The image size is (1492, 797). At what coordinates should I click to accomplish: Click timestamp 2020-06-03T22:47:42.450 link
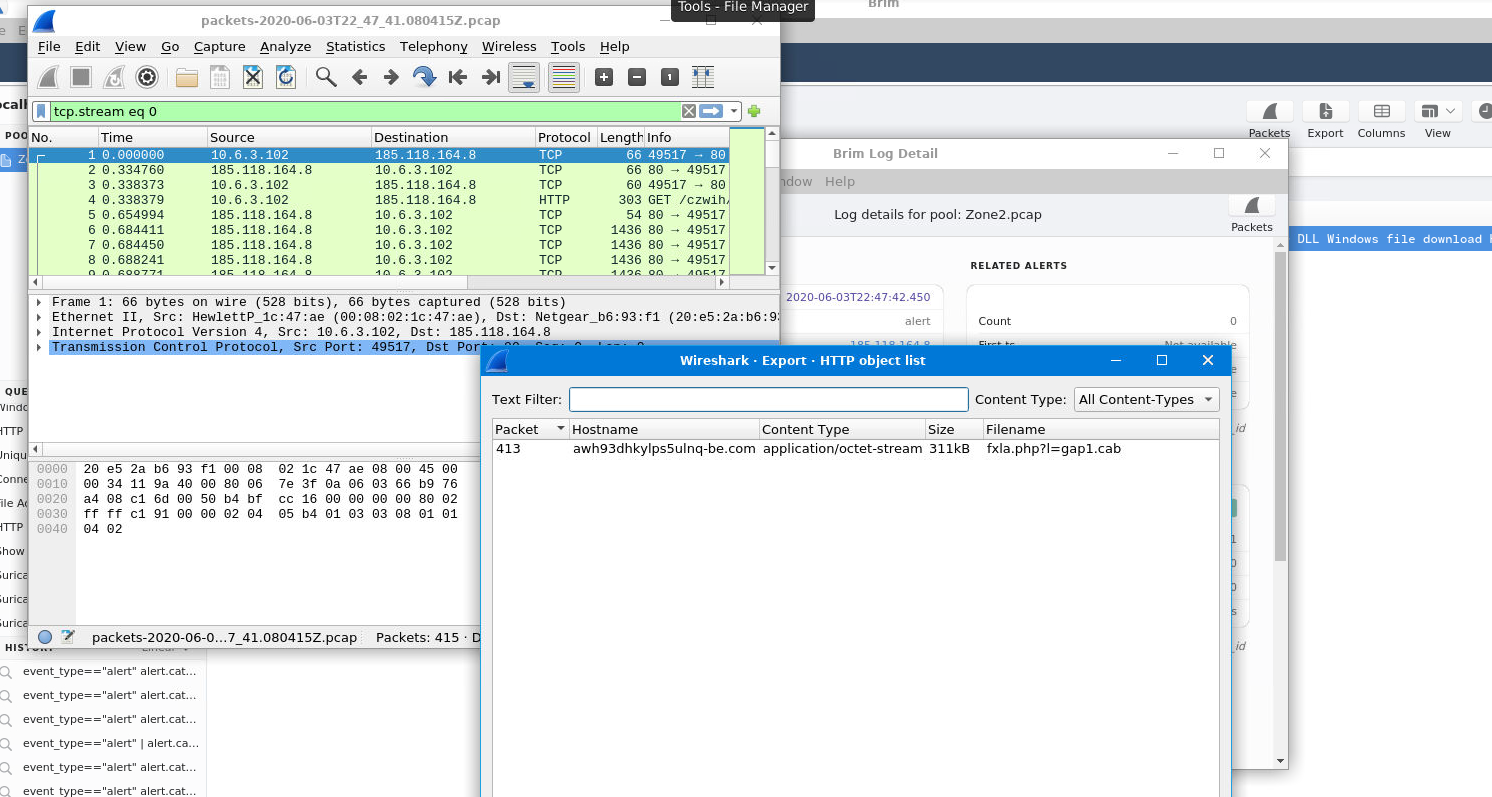click(858, 297)
